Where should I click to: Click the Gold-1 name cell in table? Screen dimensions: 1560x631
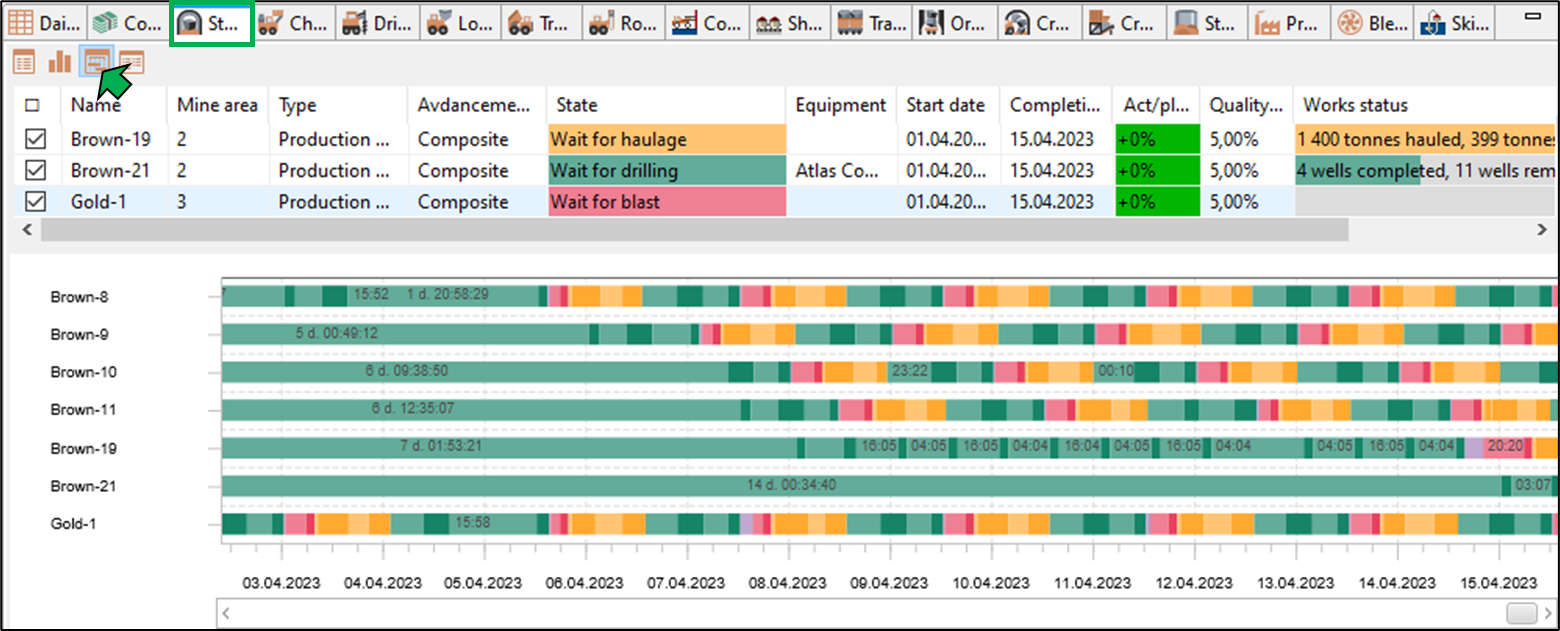click(113, 201)
